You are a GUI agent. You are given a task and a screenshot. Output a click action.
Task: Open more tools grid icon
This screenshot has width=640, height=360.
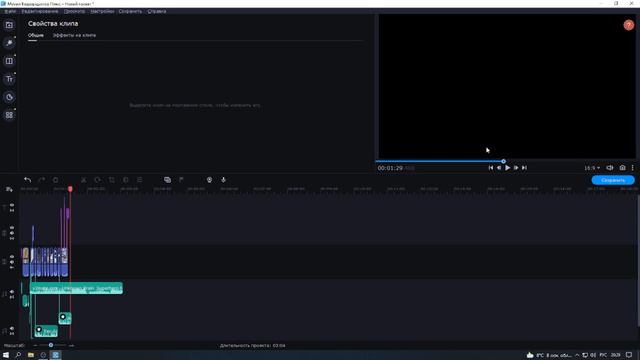coord(9,115)
